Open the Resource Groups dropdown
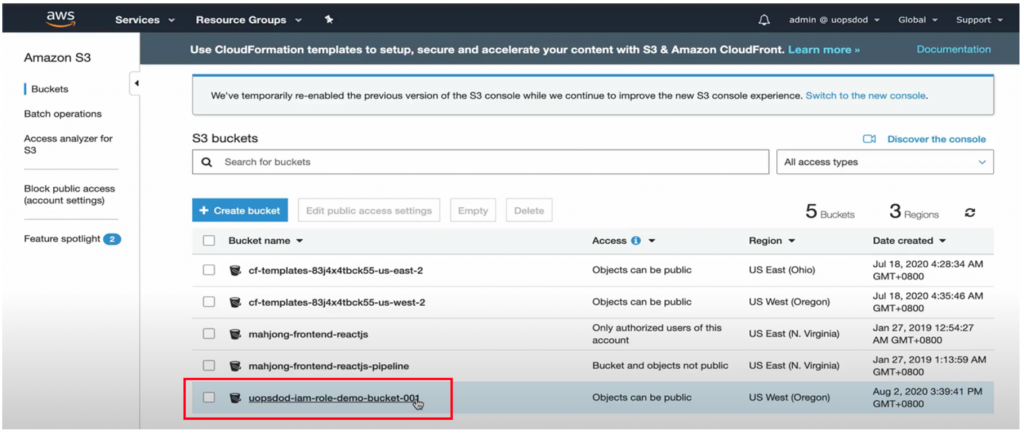1024x435 pixels. (249, 20)
